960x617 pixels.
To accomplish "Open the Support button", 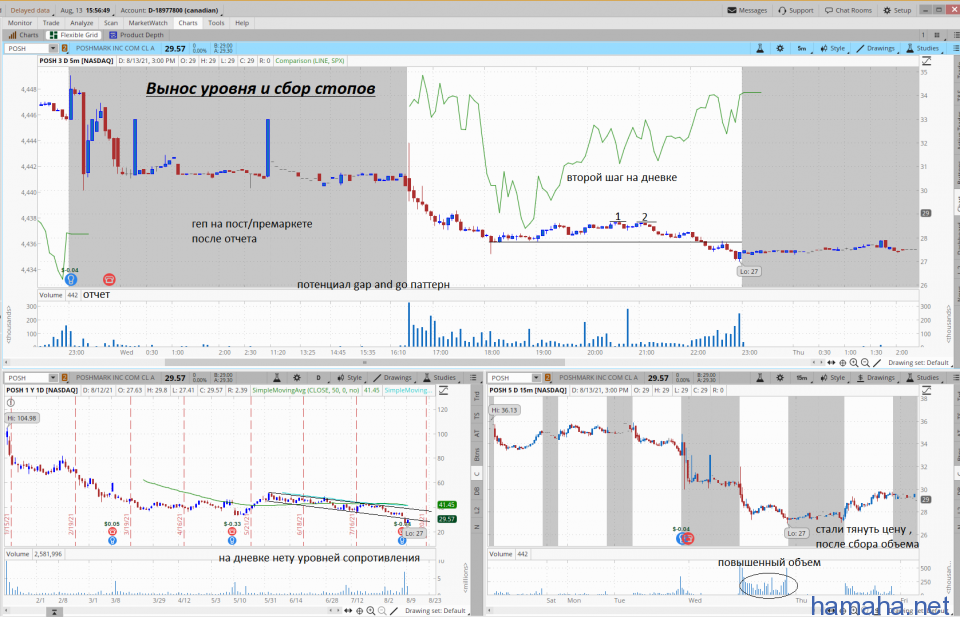I will tap(796, 10).
